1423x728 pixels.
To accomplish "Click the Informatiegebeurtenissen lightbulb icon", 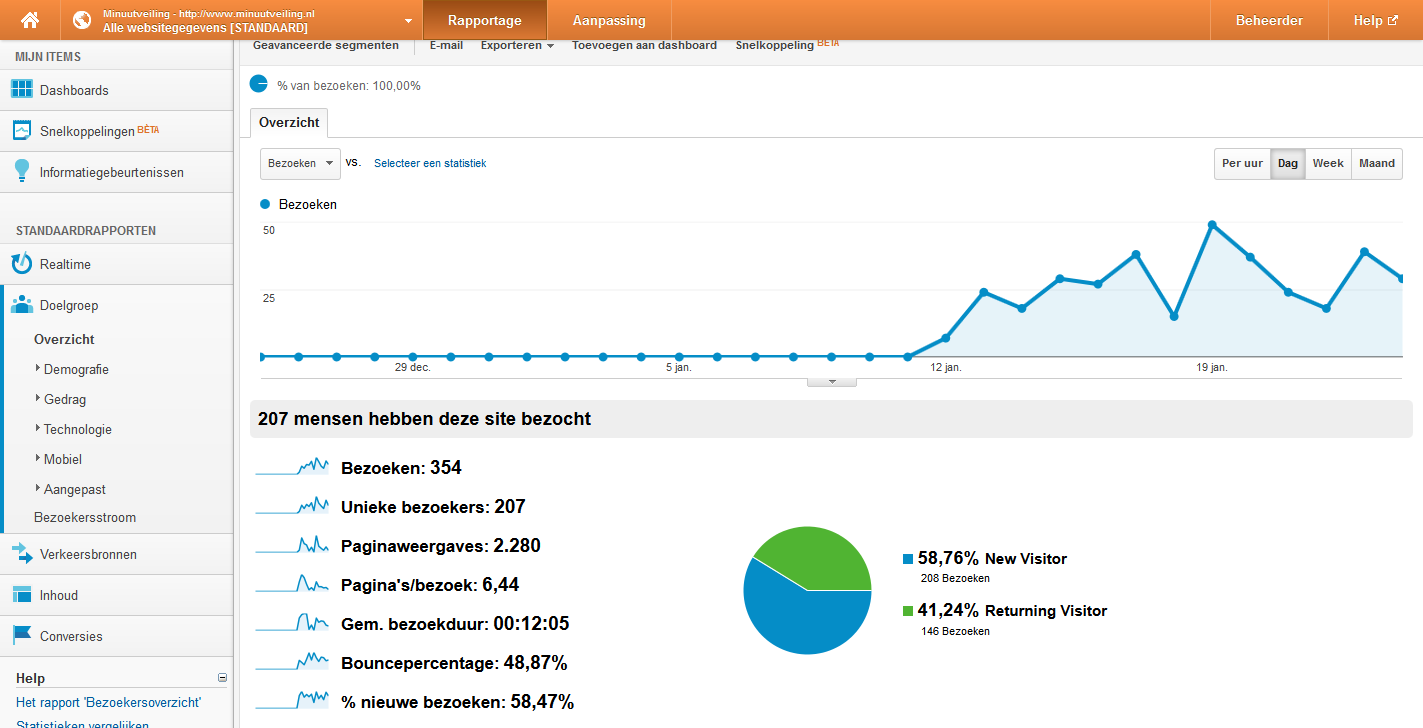I will click(x=22, y=171).
